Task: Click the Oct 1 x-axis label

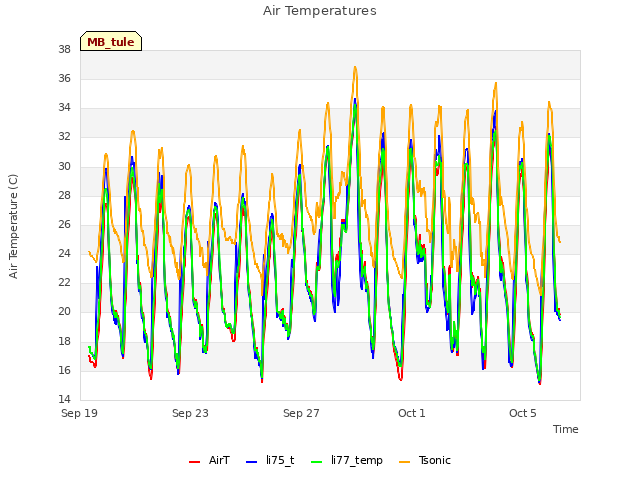Action: point(412,413)
